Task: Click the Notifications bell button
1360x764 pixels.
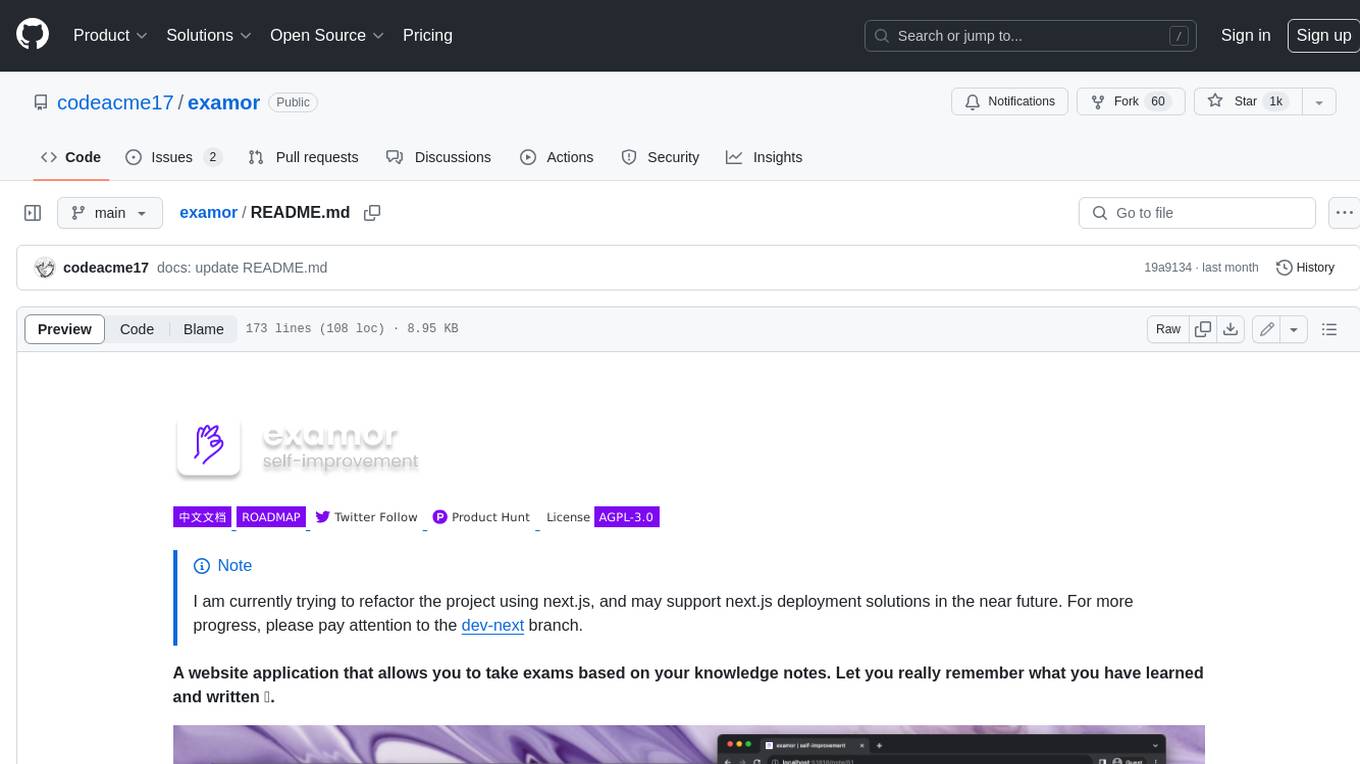Action: 1010,102
